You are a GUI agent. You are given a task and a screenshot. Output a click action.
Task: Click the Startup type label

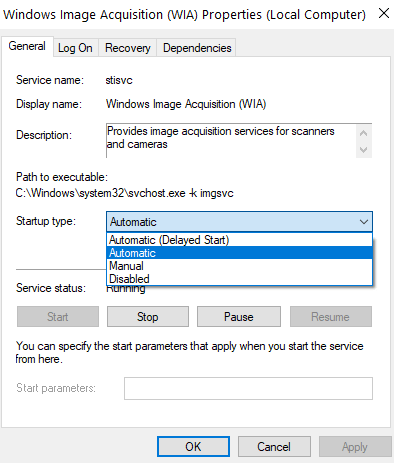point(46,221)
